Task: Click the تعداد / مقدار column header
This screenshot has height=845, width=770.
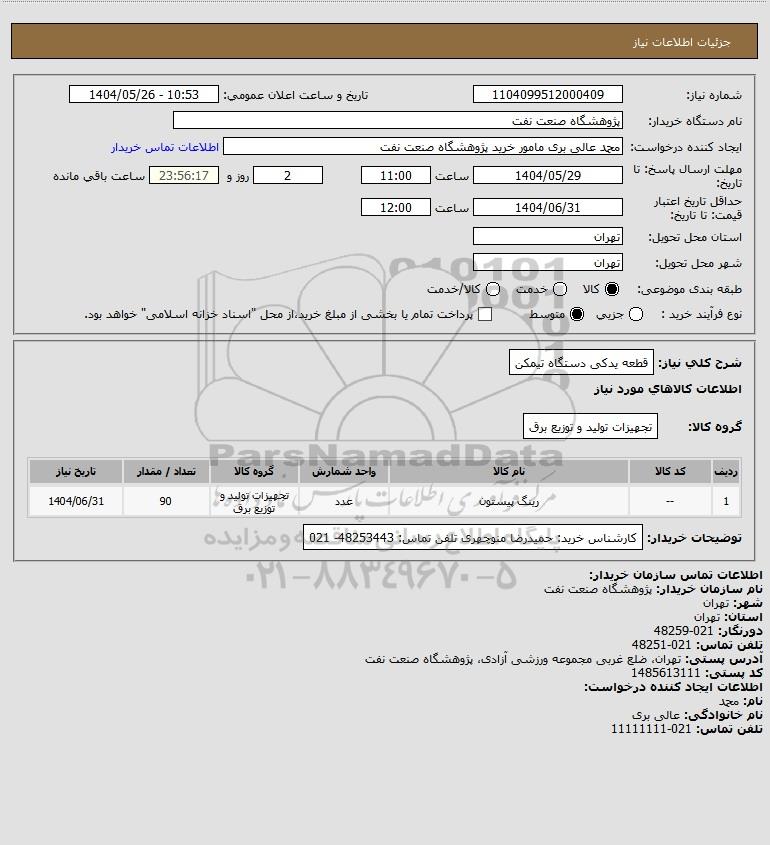Action: (165, 472)
